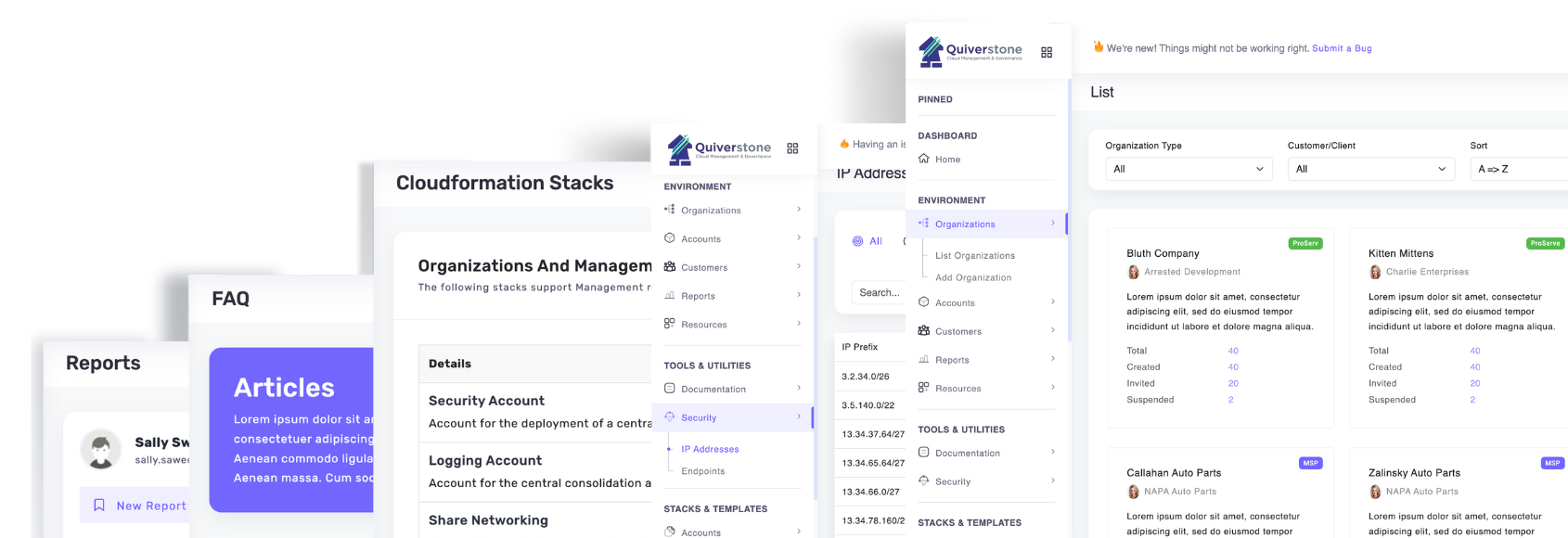Select the 3.5.140.0/22 IP prefix row
This screenshot has height=538, width=1568.
870,405
